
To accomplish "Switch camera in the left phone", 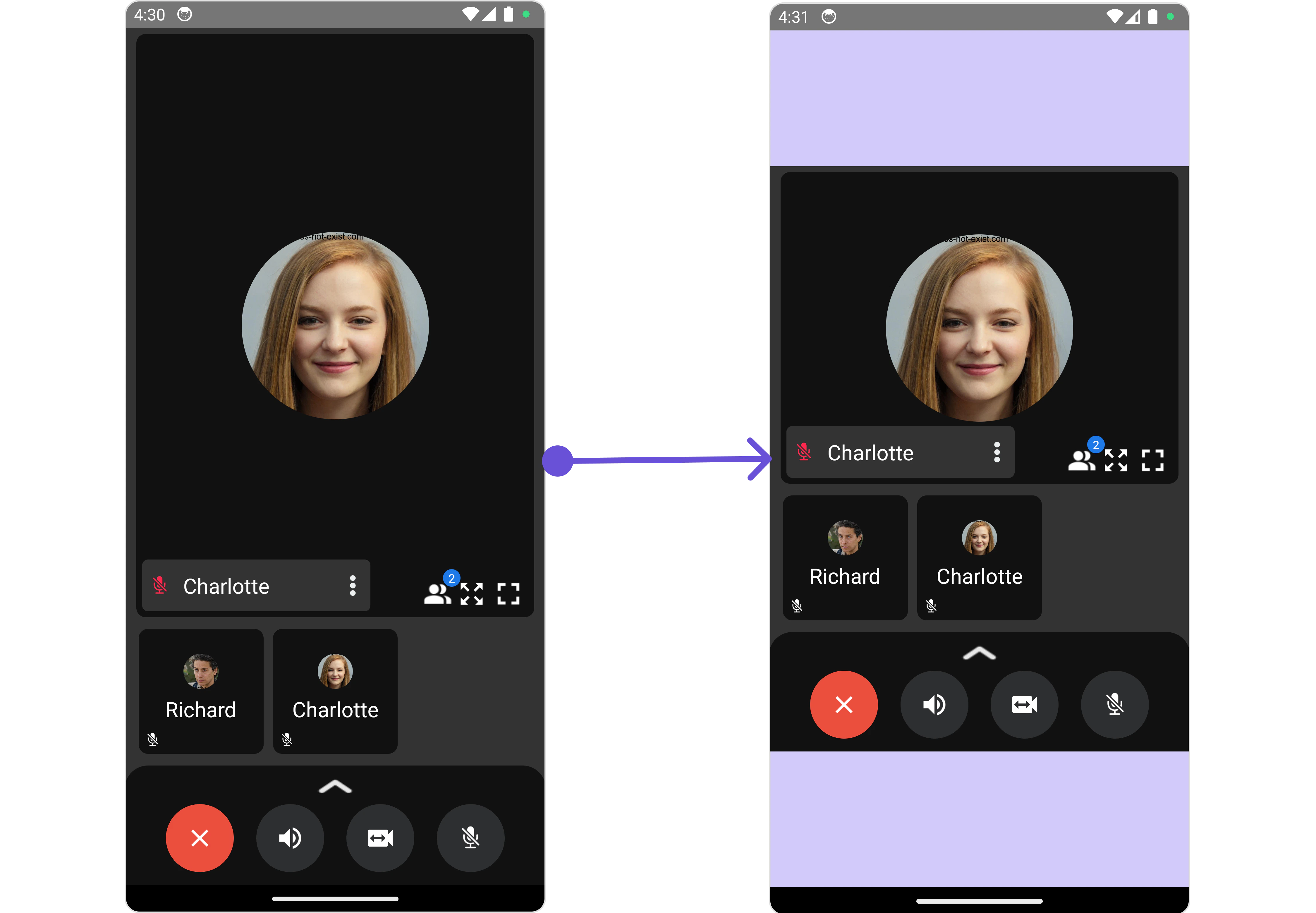I will (x=380, y=838).
